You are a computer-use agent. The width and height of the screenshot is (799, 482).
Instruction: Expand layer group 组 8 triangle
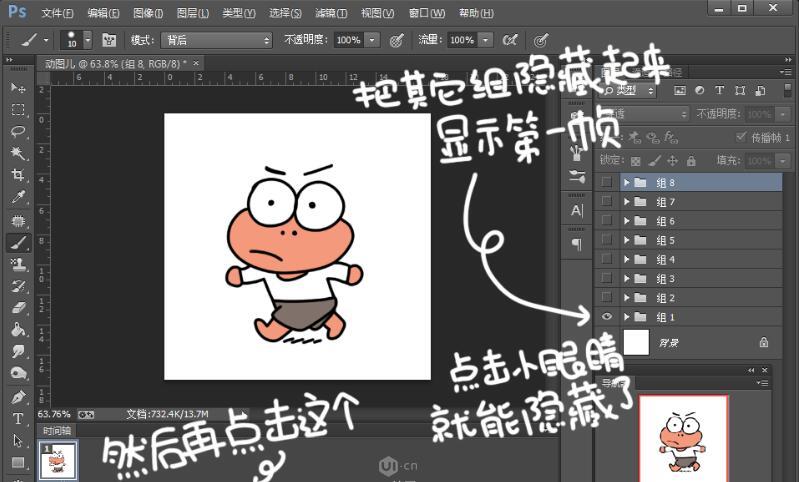[627, 182]
